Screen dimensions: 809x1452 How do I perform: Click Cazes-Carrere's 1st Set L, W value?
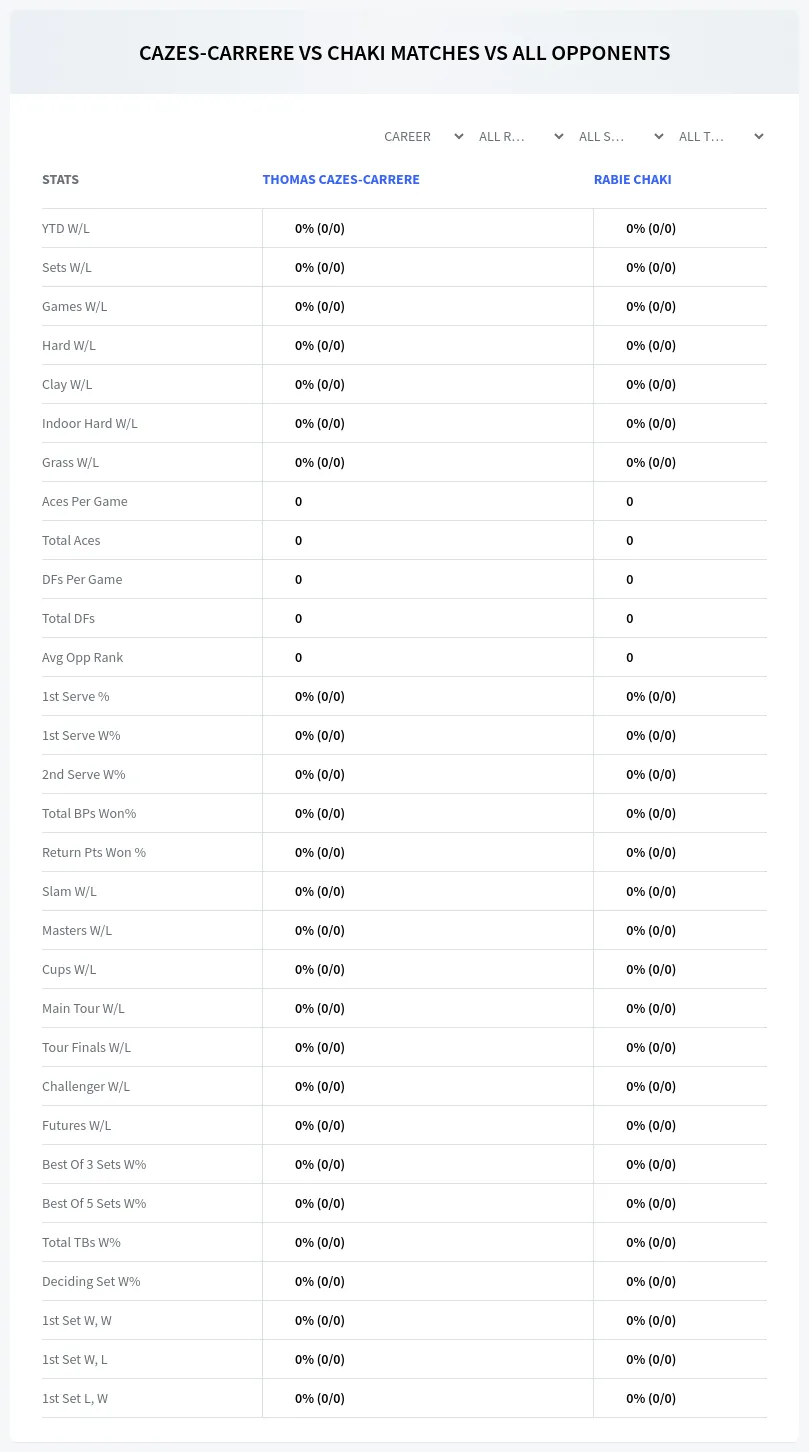pos(320,1398)
